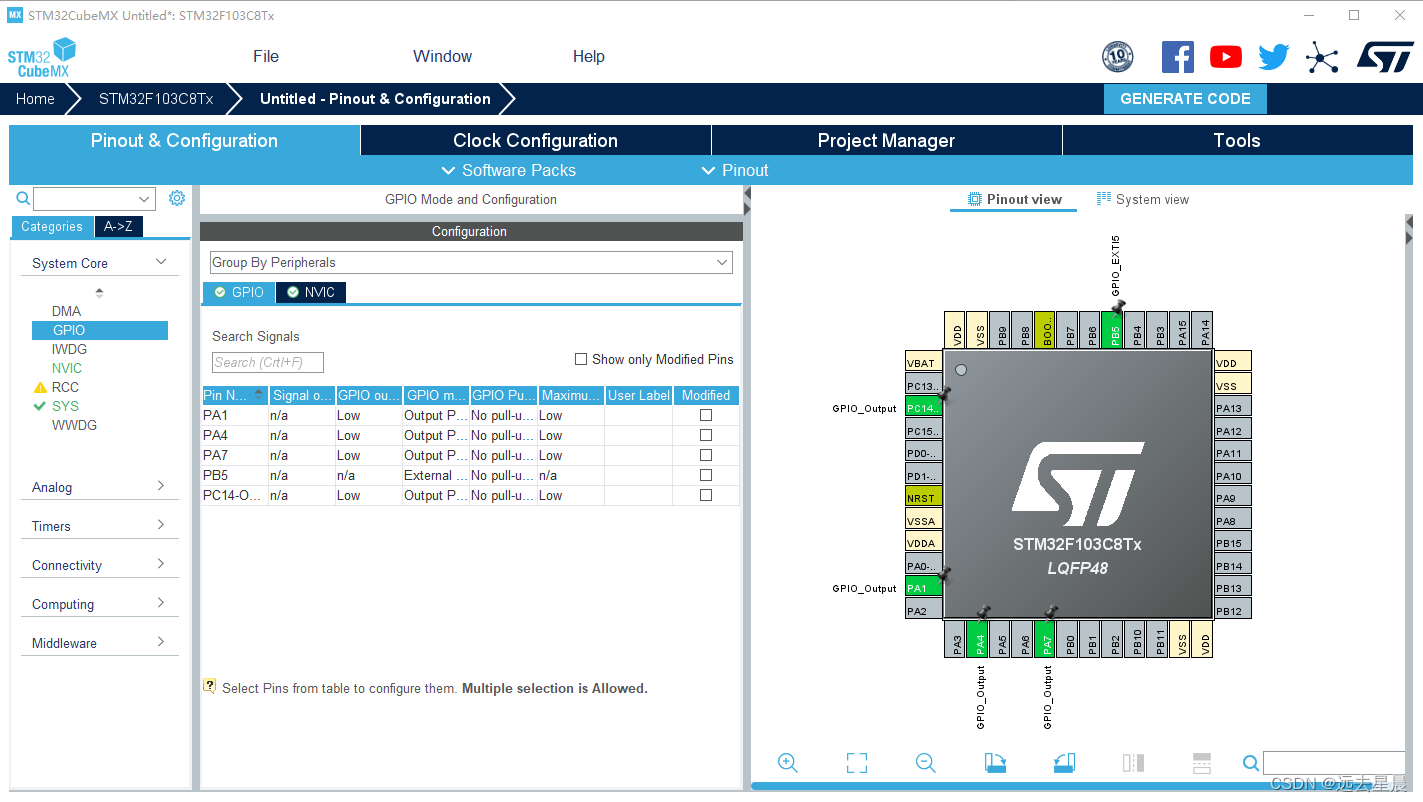
Task: Select RCC in System Core list
Action: coord(65,387)
